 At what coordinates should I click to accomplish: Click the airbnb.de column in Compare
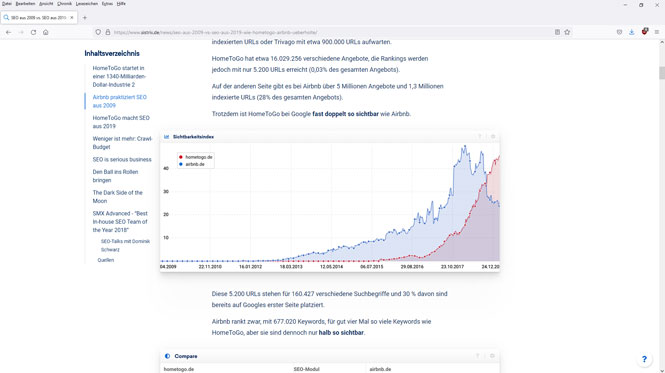380,369
